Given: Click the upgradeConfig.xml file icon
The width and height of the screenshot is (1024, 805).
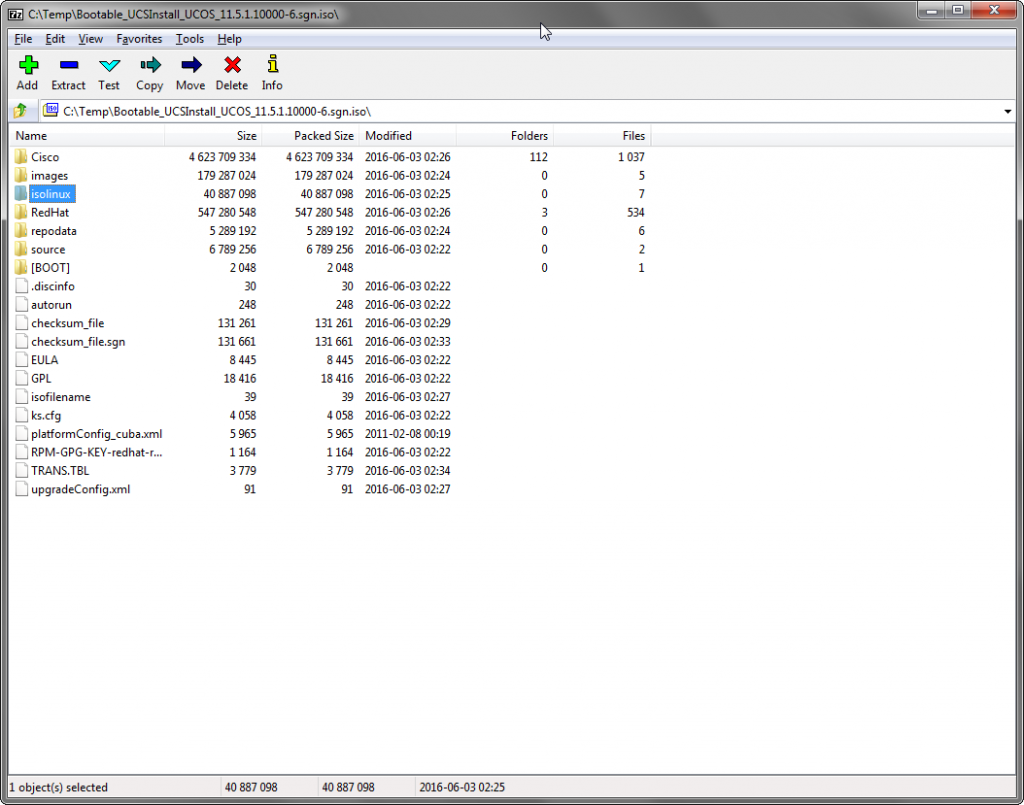Looking at the screenshot, I should point(22,489).
